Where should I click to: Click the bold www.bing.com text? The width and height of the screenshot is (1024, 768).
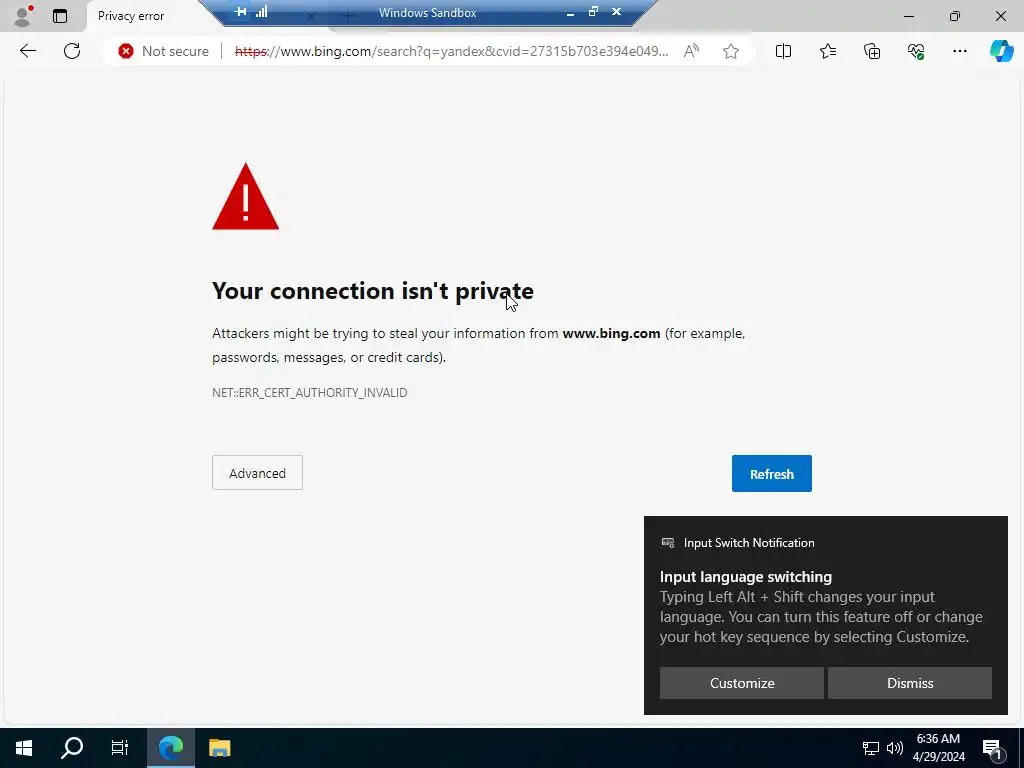point(611,333)
